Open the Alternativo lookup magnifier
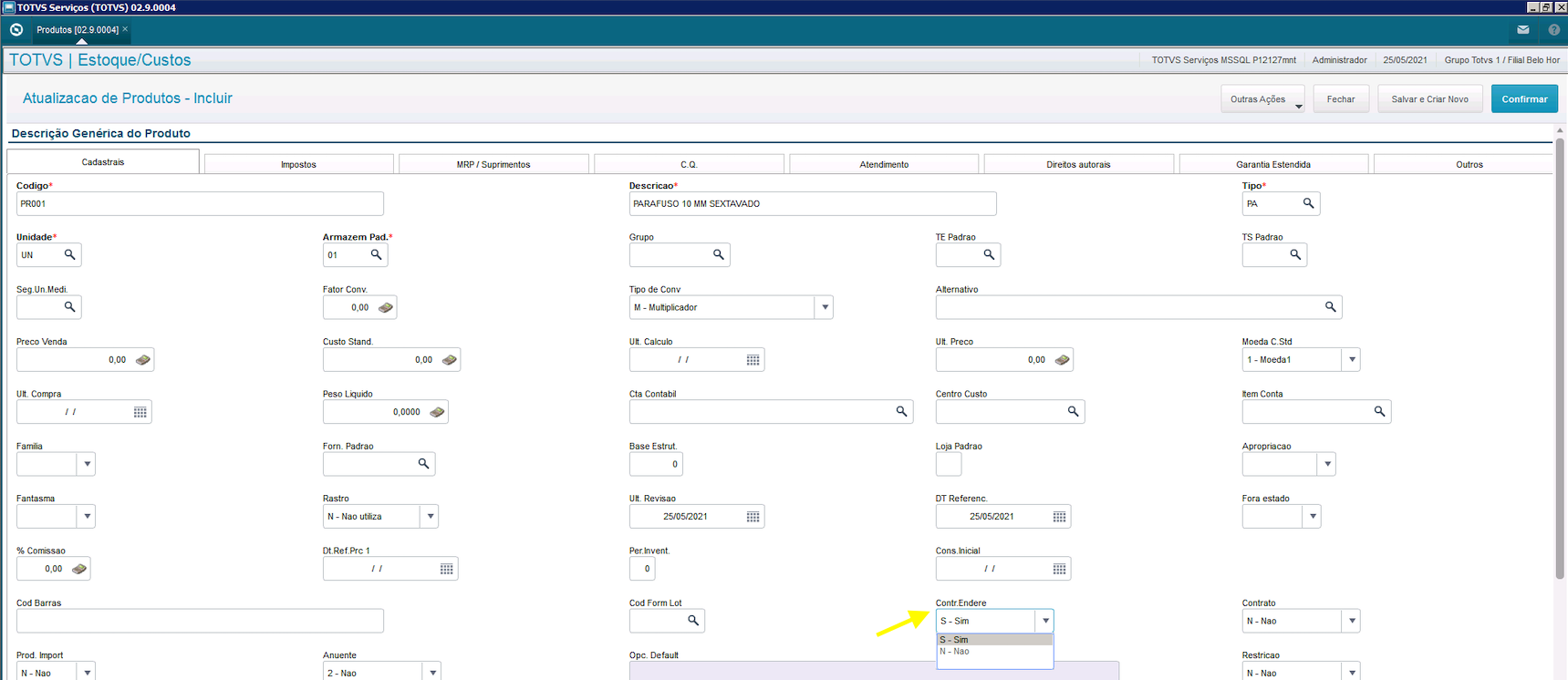 tap(1330, 307)
